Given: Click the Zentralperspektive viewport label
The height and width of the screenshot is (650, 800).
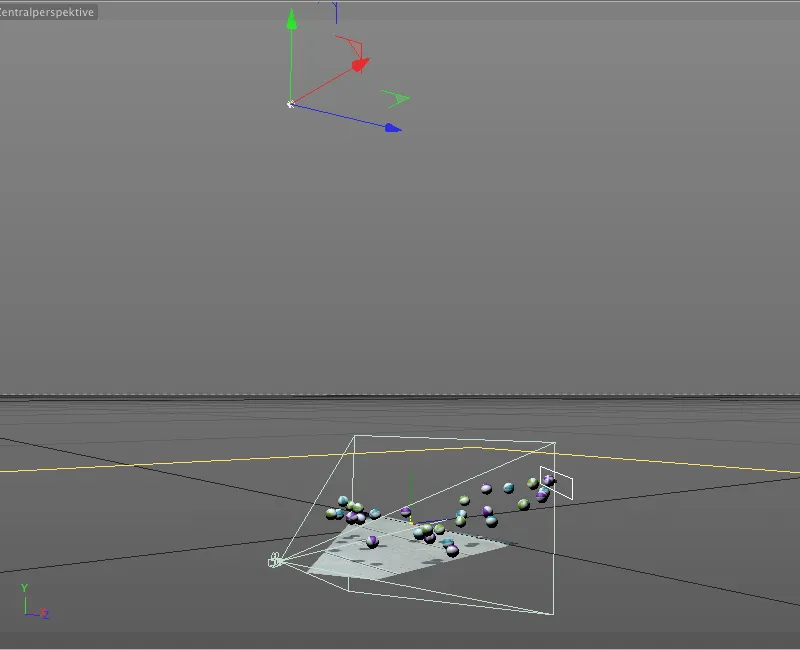Looking at the screenshot, I should pos(47,12).
